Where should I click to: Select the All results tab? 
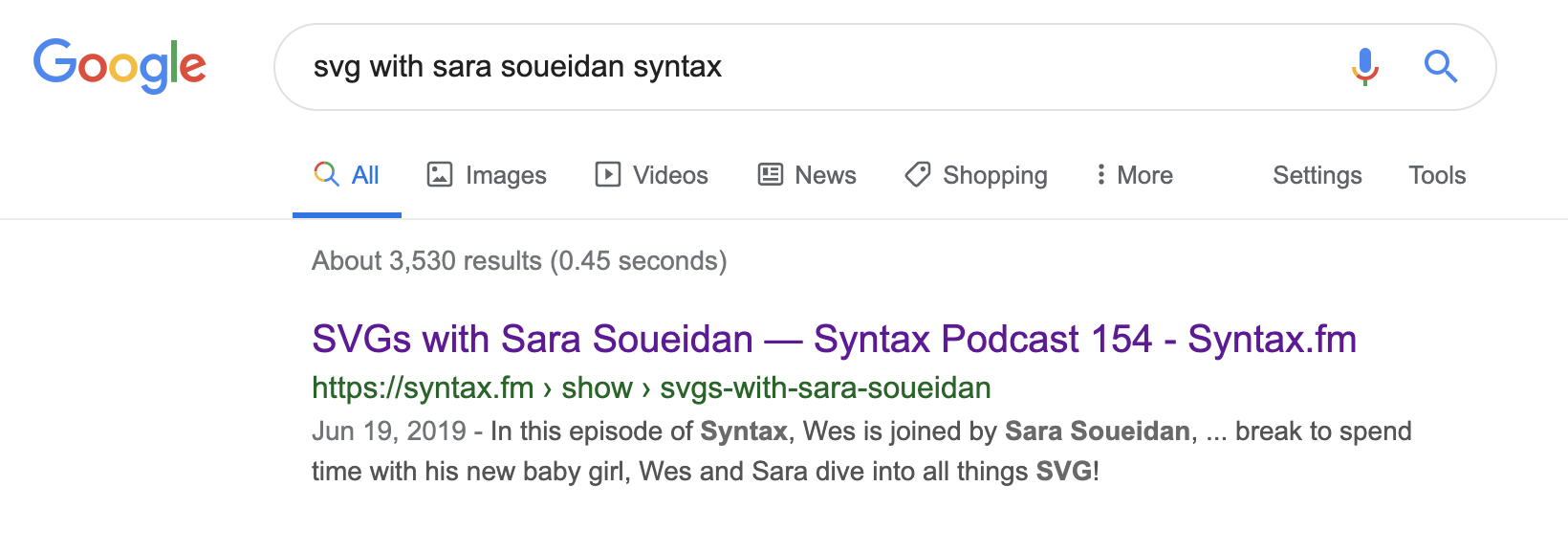coord(363,175)
